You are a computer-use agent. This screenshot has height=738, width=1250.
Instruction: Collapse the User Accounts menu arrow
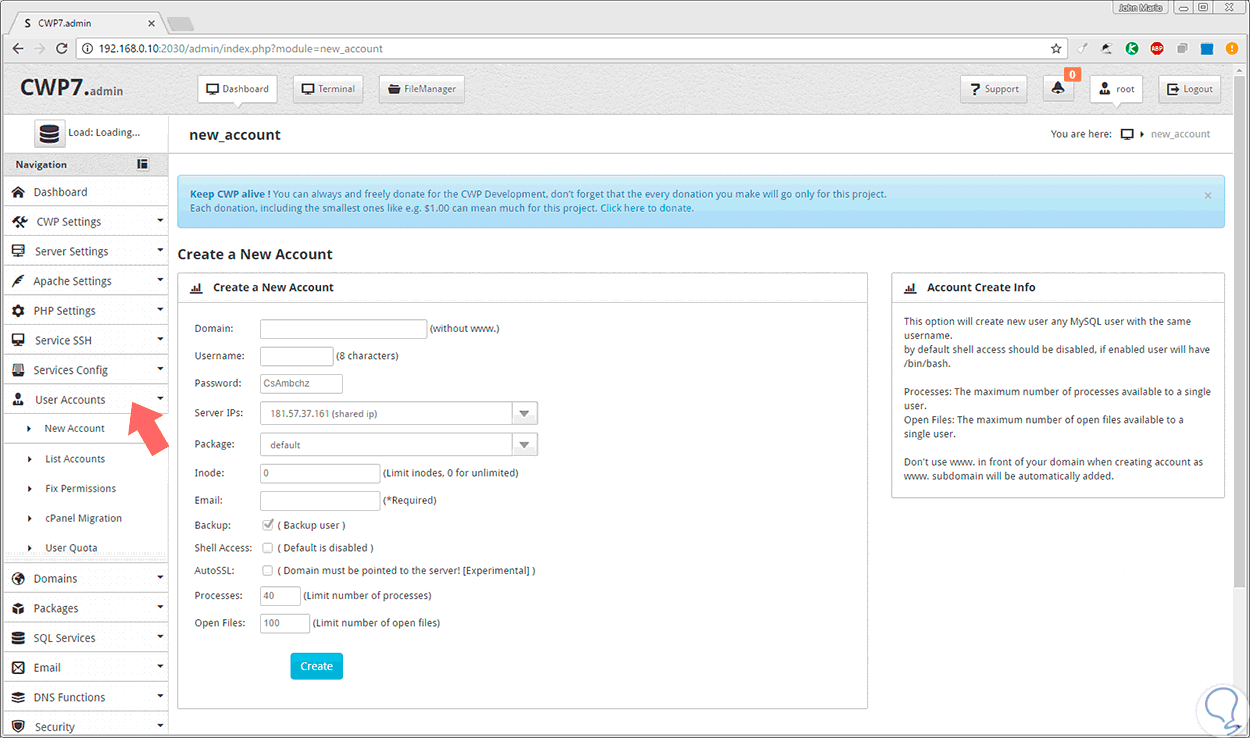160,399
